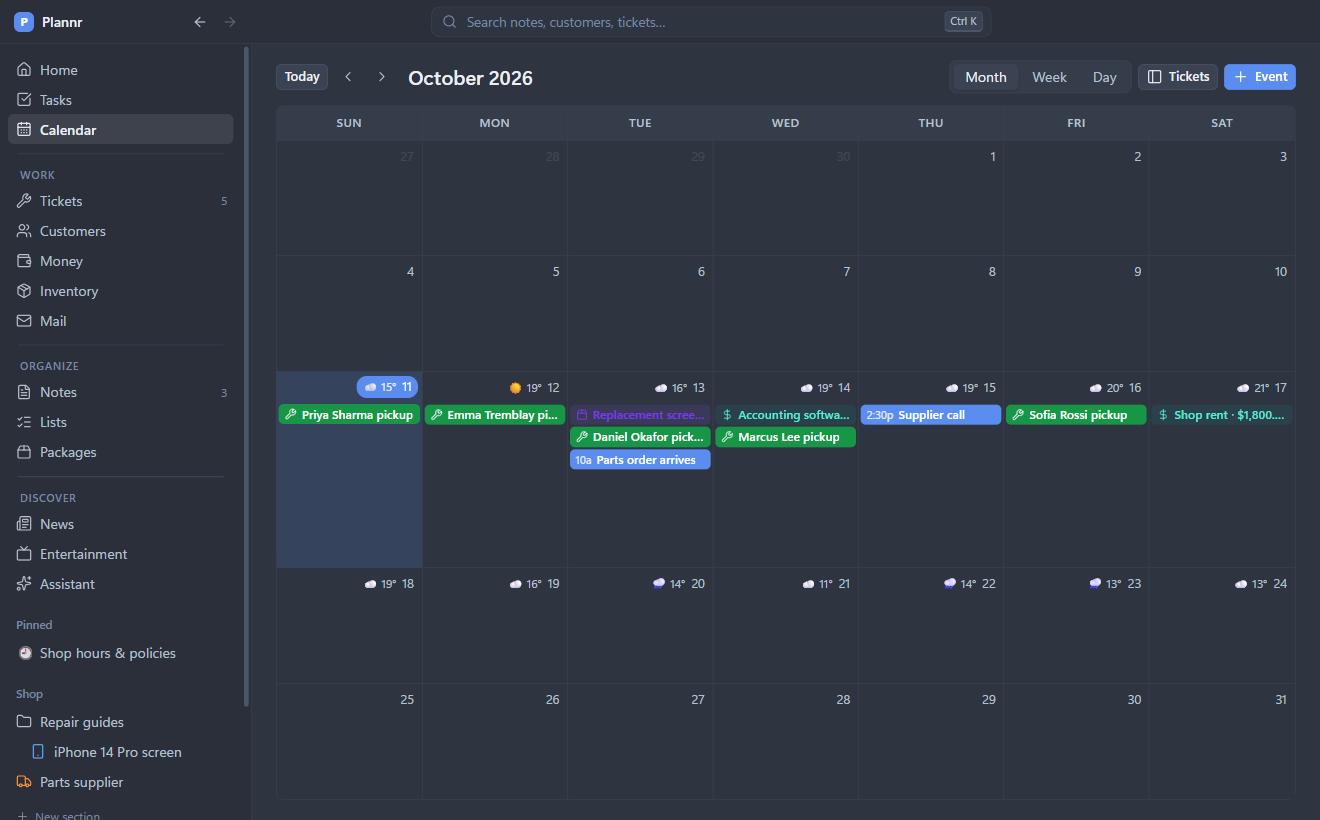Screen dimensions: 1320x820
Task: Go forward with the right arrow icon
Action: coord(230,22)
